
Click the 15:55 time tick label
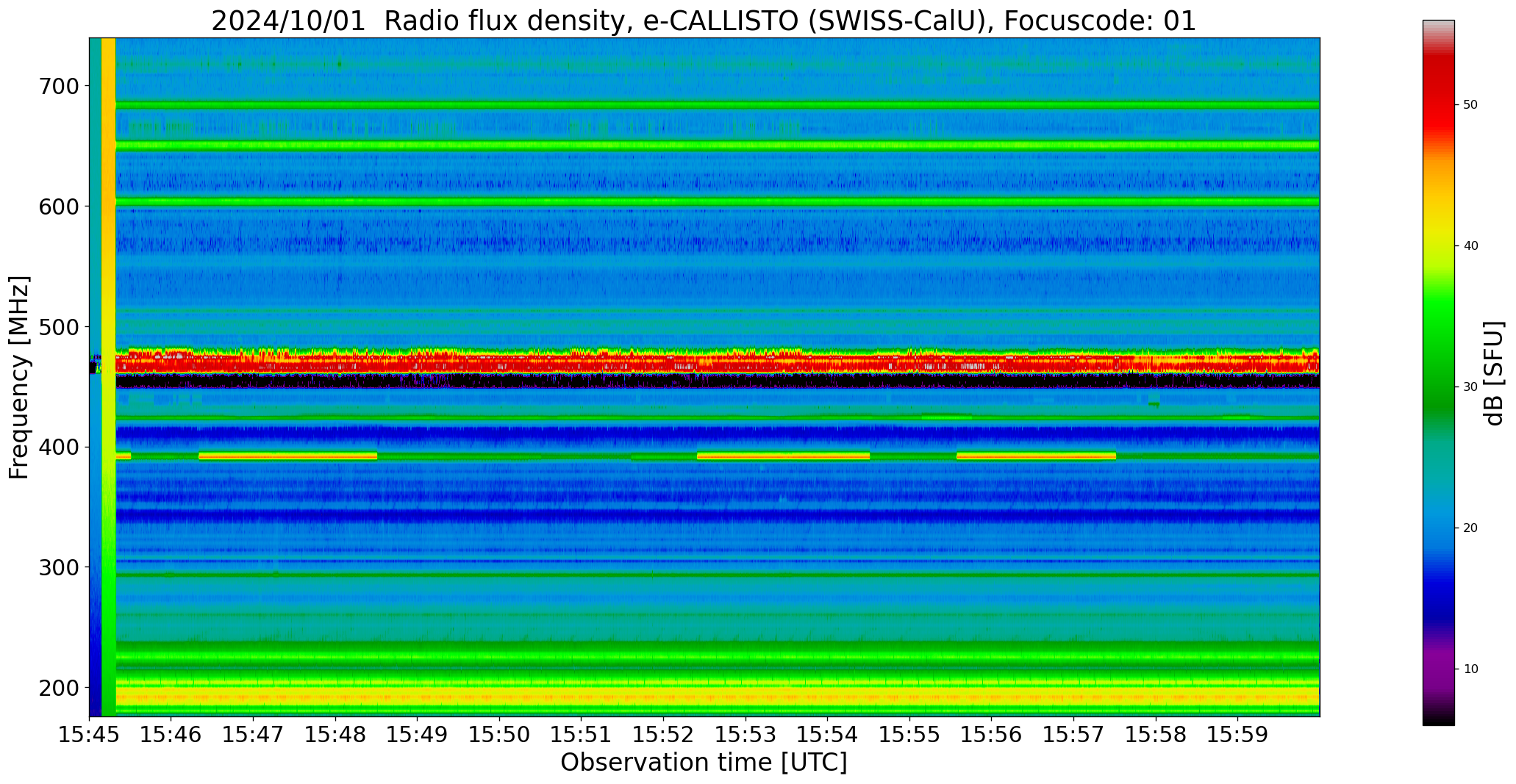(x=909, y=735)
